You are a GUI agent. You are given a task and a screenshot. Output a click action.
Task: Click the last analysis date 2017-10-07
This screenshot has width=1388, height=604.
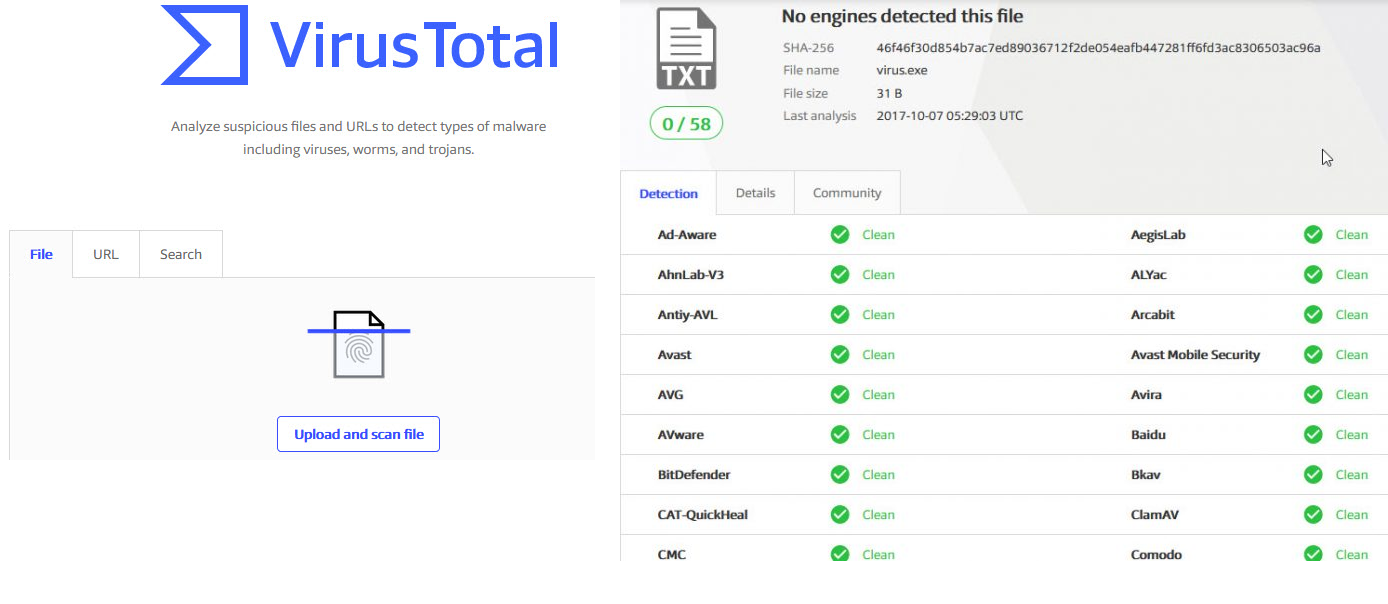950,116
